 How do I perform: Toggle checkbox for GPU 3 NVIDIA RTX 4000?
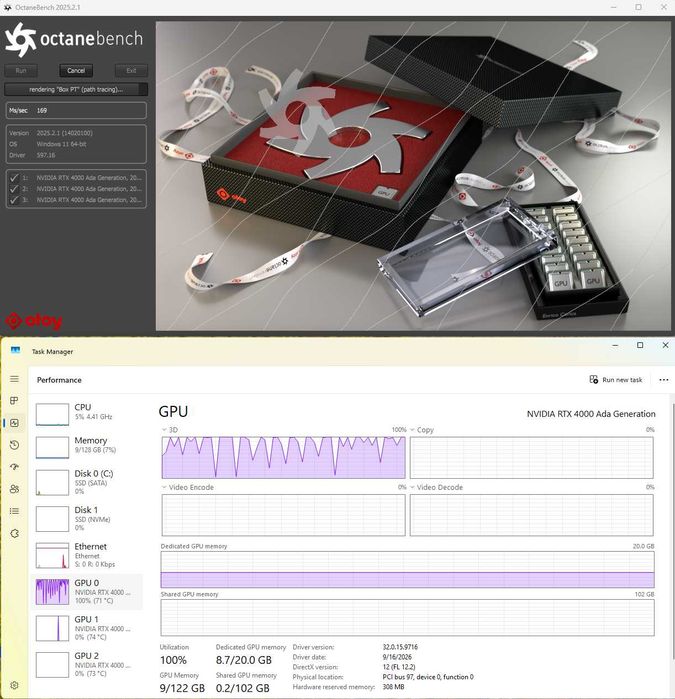[14, 200]
